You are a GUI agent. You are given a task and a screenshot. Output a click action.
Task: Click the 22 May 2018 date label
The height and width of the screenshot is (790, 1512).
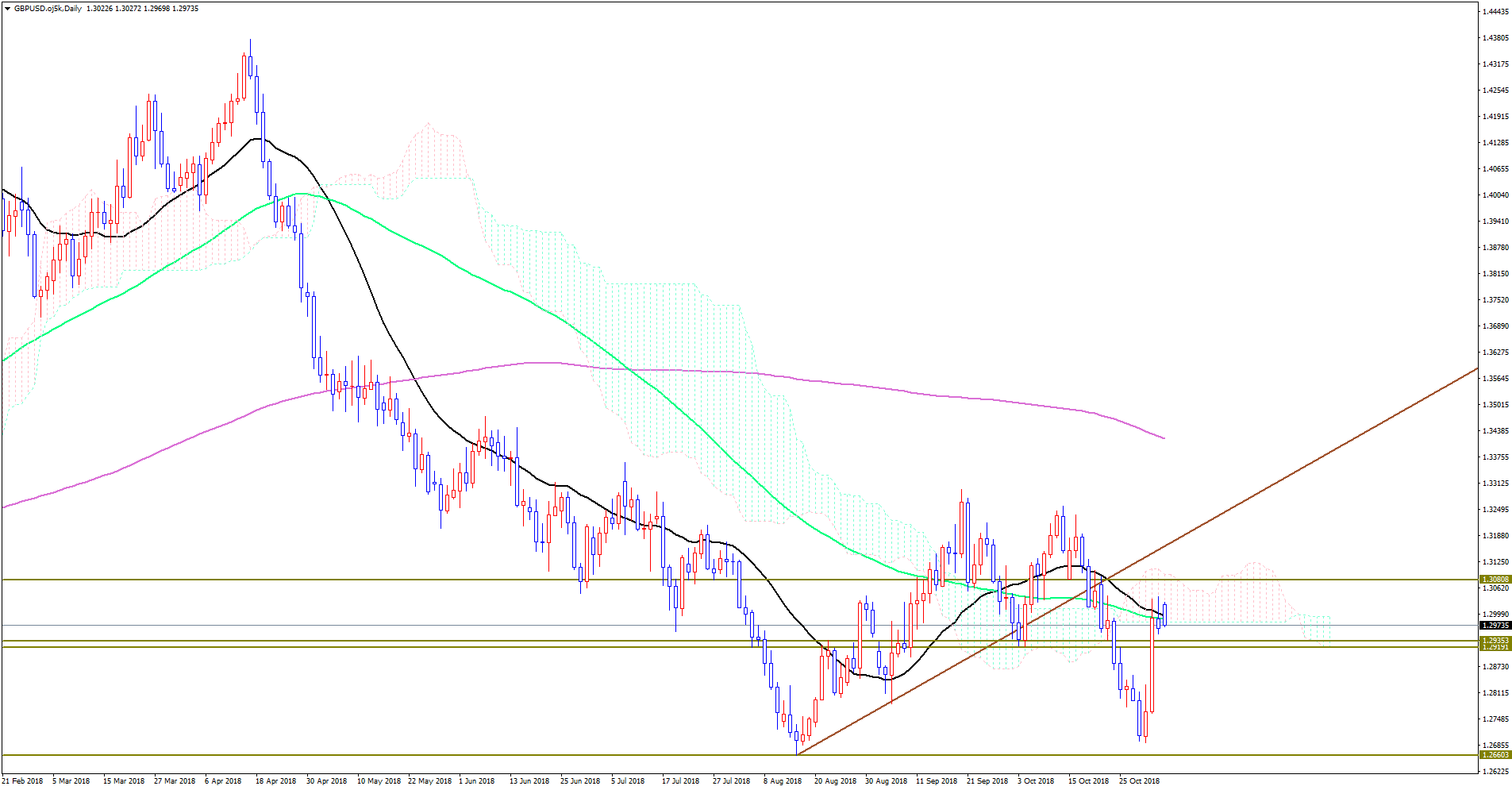click(429, 780)
